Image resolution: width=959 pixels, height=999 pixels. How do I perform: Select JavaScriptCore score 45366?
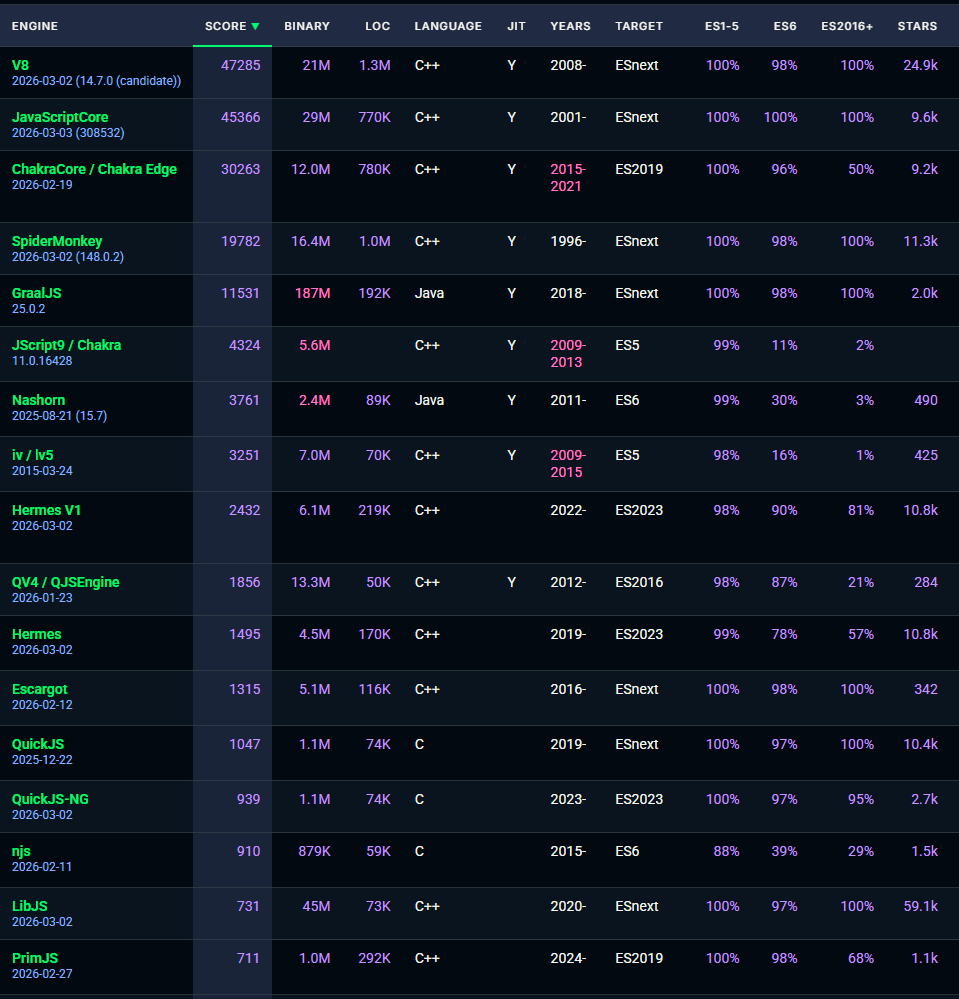pyautogui.click(x=240, y=117)
